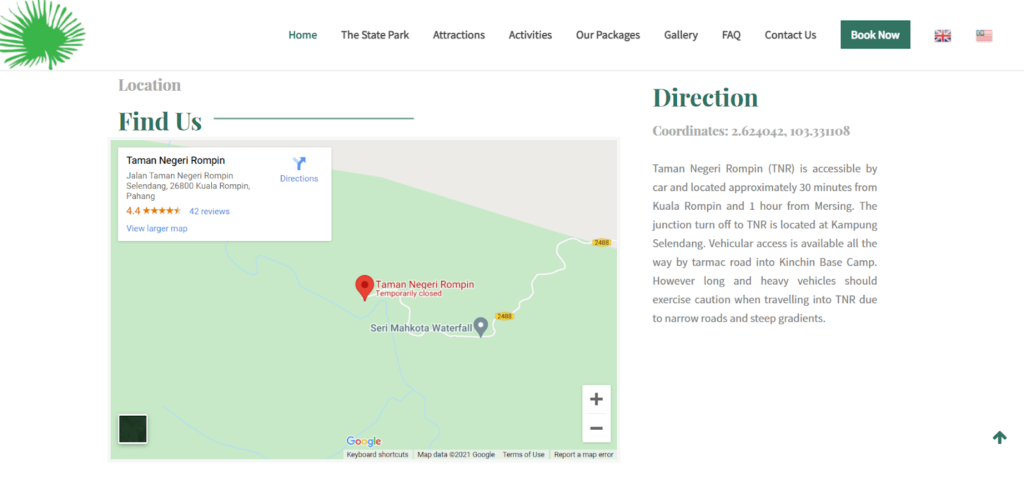Click the Taman Negeri Rompin title in map card
This screenshot has width=1024, height=495.
click(x=176, y=160)
